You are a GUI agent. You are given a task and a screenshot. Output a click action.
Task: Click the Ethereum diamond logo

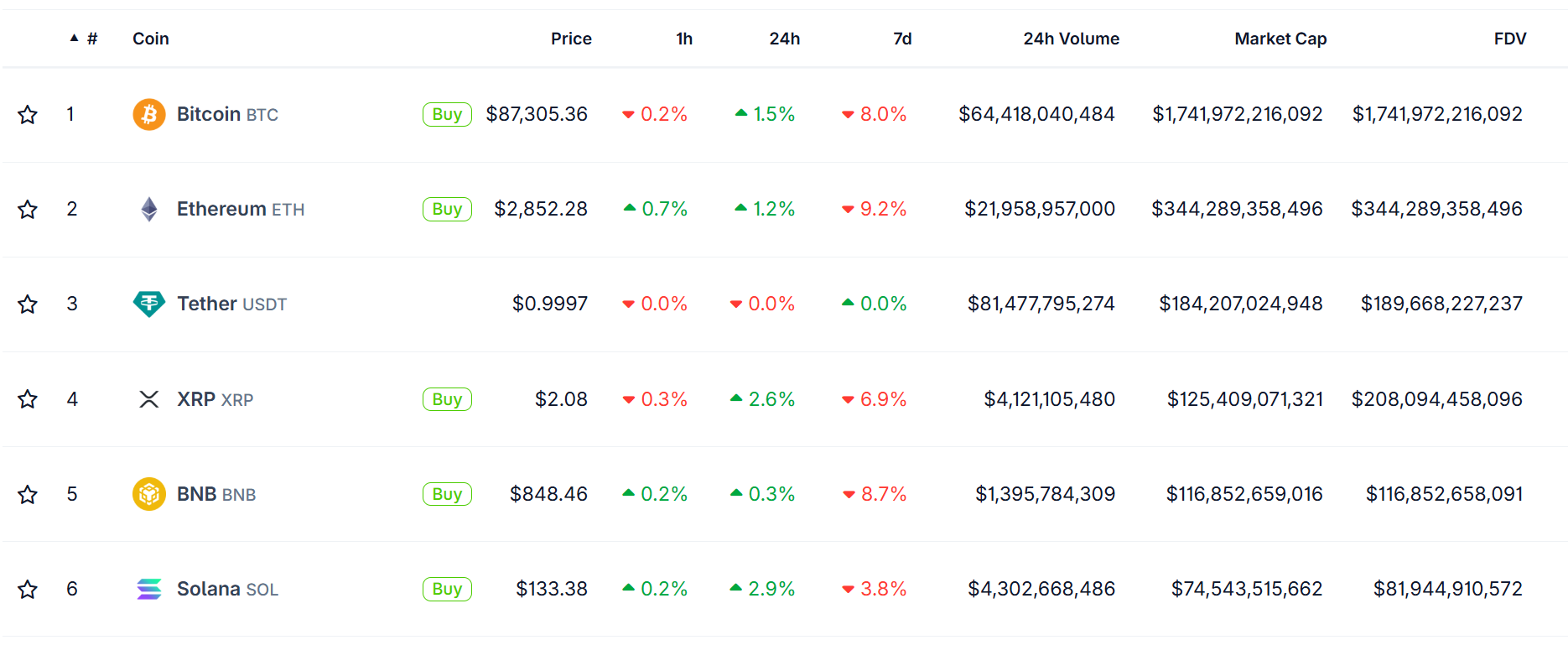(x=148, y=209)
